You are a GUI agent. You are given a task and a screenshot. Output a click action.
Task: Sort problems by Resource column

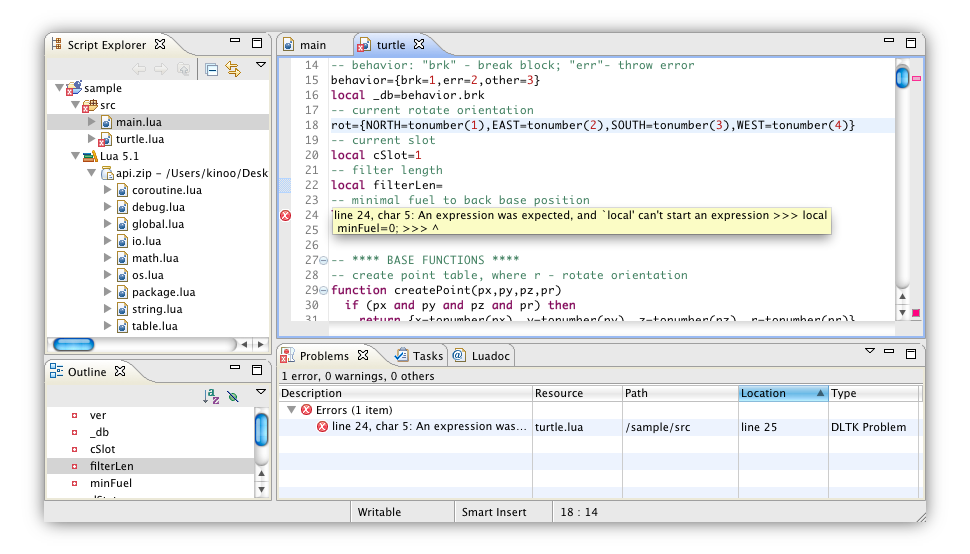(577, 393)
